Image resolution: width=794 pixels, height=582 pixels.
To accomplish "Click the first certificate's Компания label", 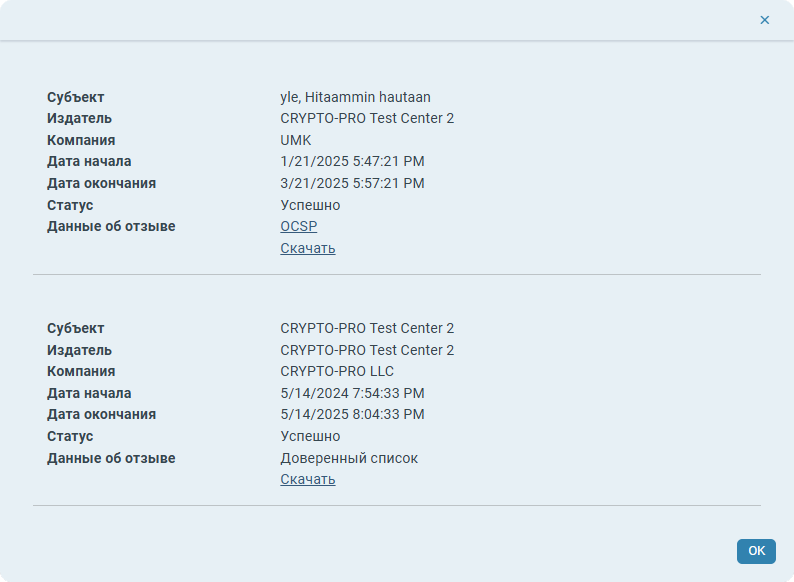I will (x=81, y=140).
